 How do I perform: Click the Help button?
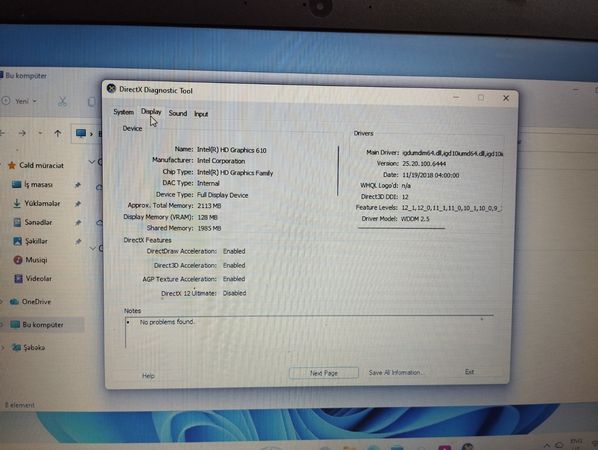point(148,376)
